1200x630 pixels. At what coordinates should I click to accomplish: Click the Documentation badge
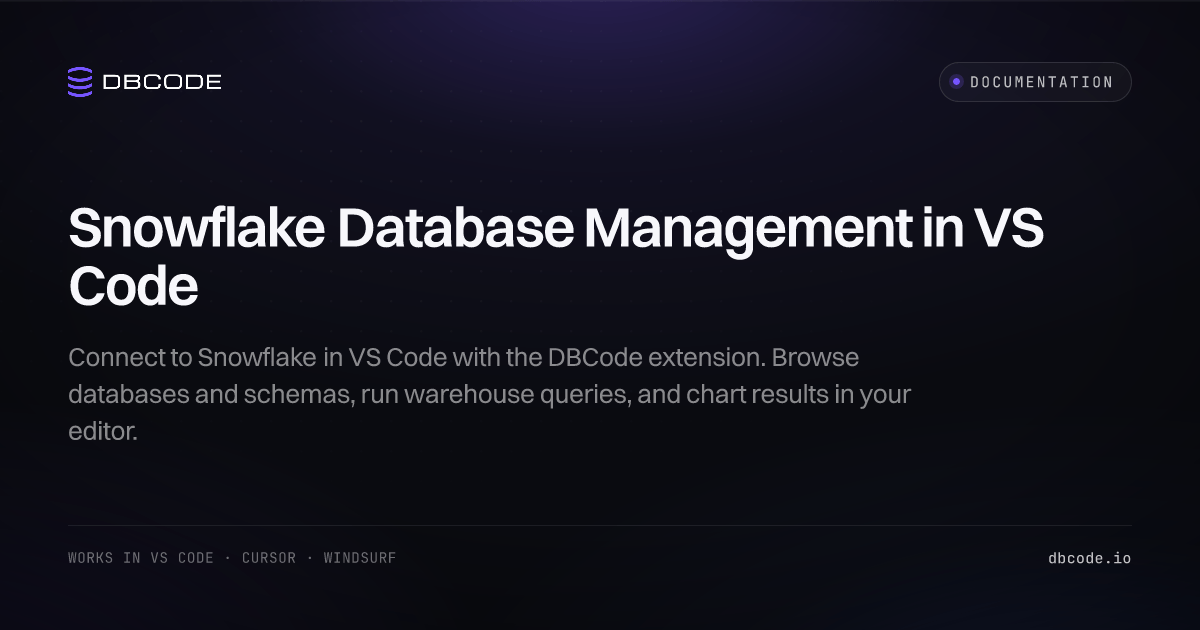click(1035, 82)
